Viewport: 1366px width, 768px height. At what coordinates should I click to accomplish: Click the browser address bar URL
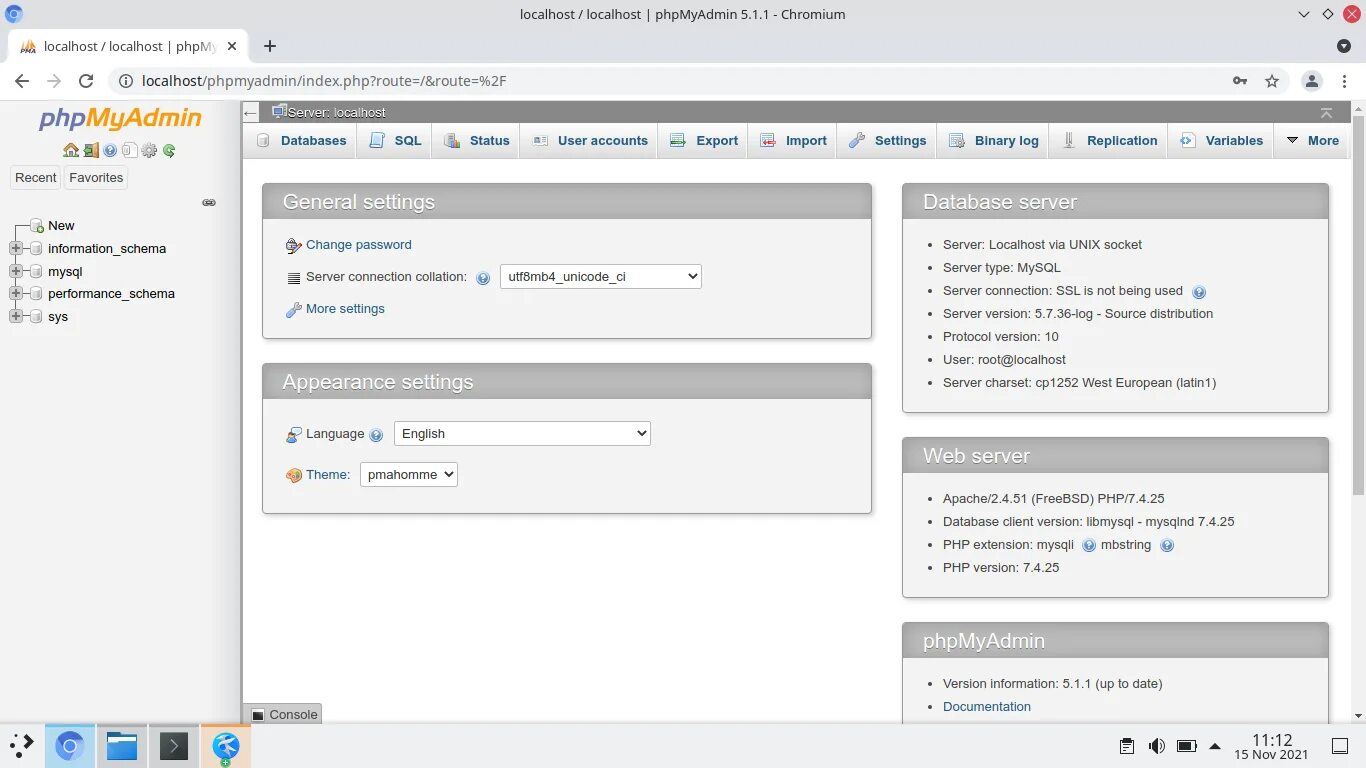click(324, 81)
